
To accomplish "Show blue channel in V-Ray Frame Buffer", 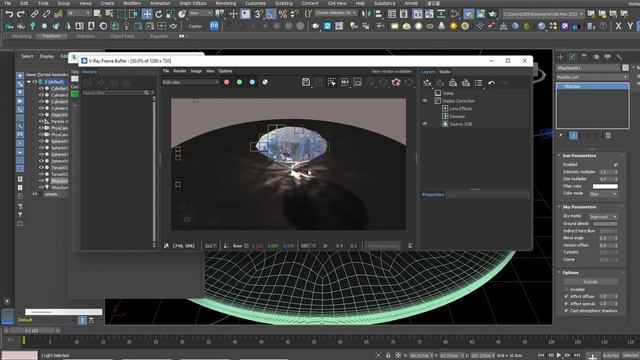I will [252, 82].
